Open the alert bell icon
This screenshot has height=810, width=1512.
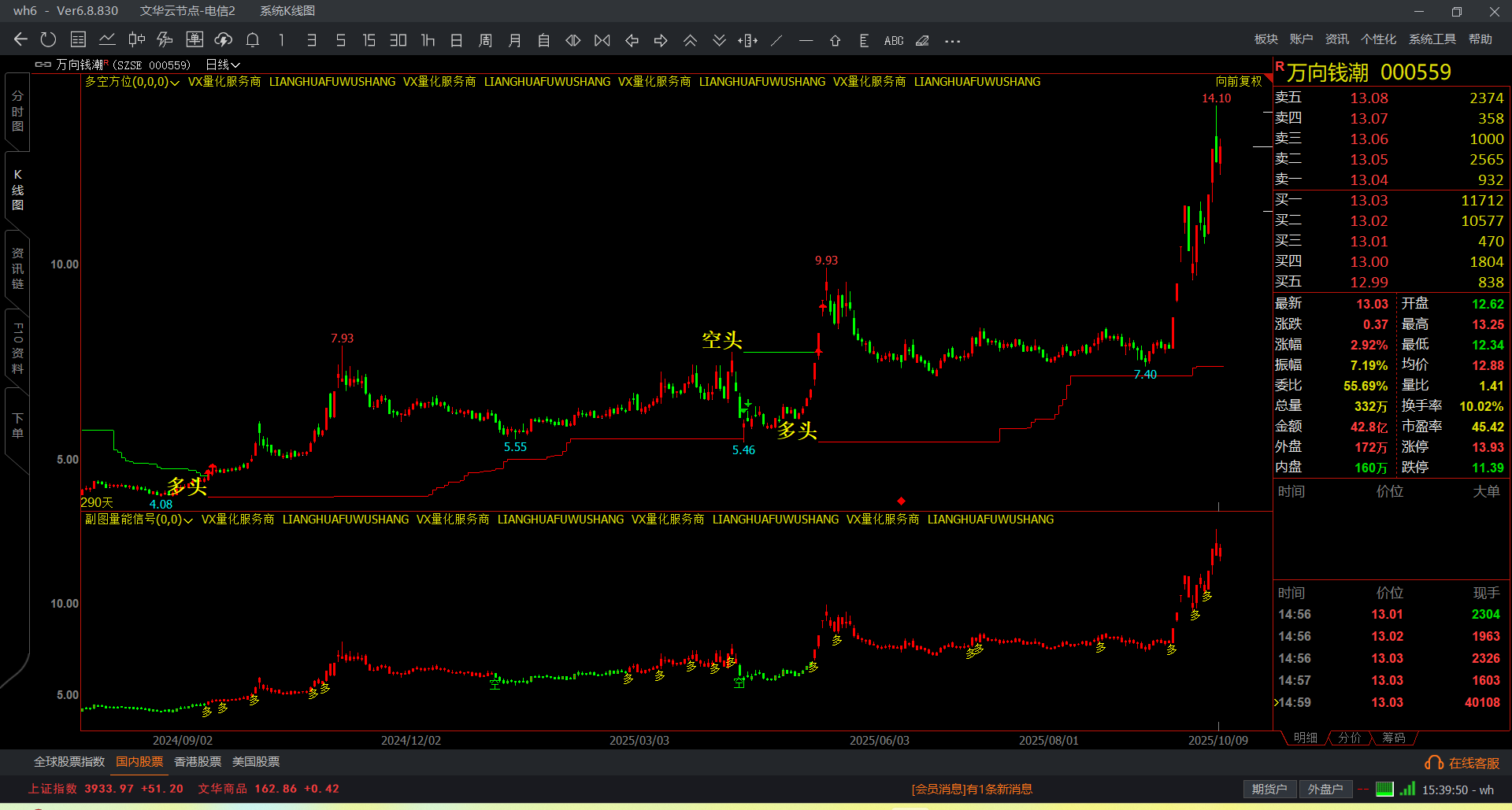[253, 40]
